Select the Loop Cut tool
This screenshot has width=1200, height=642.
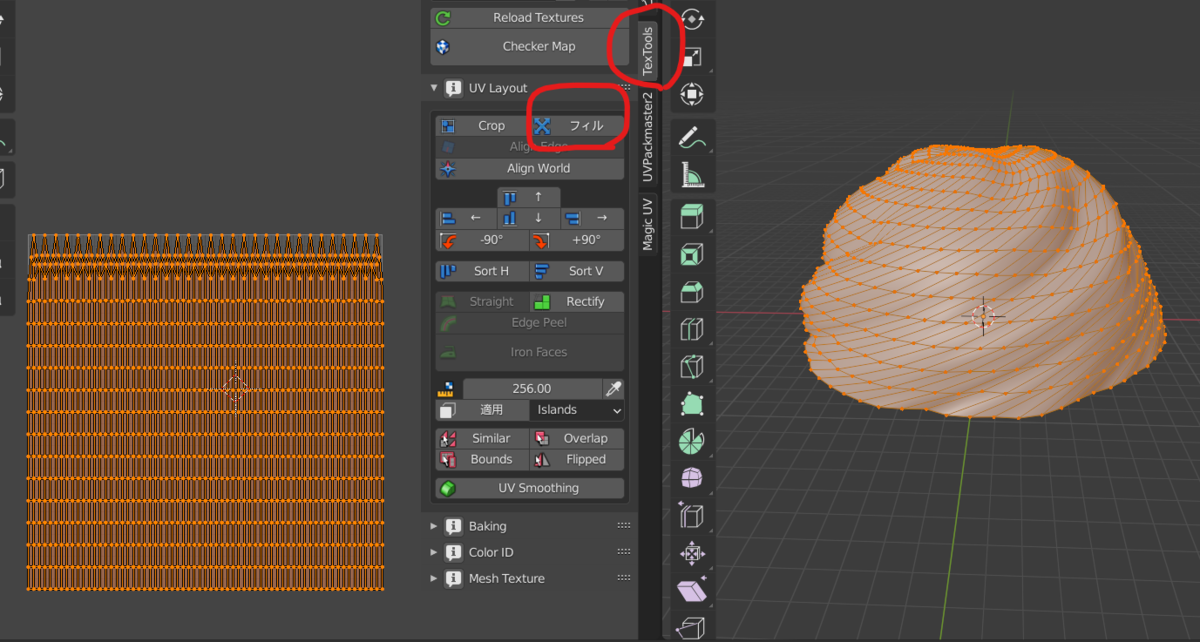692,329
